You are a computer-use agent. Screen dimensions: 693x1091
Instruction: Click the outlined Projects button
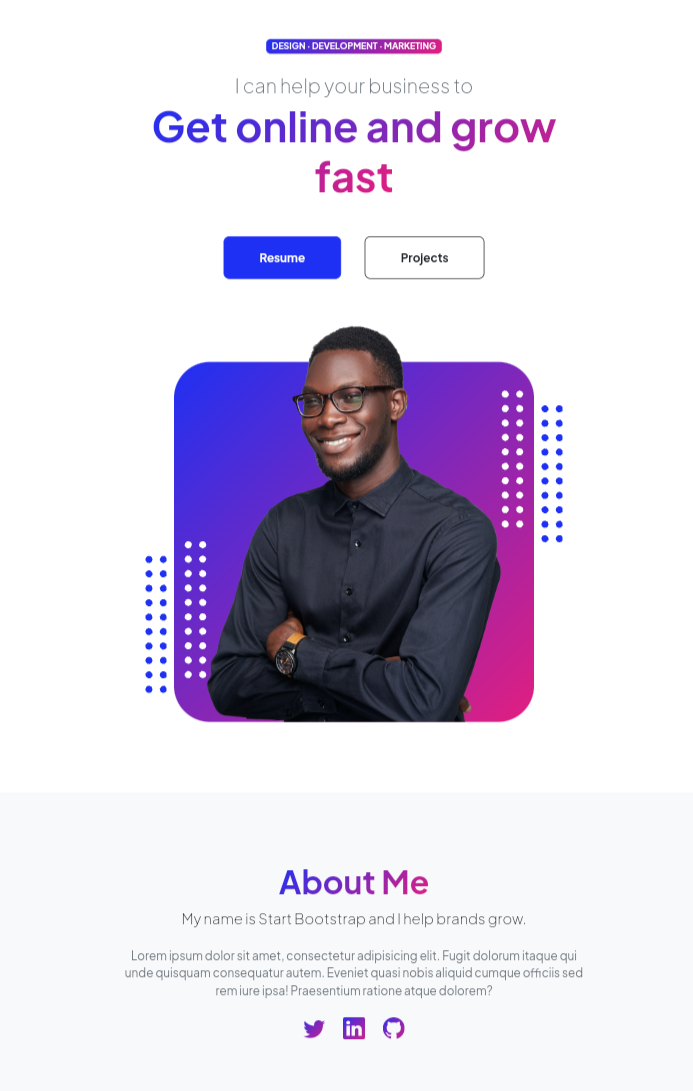424,257
